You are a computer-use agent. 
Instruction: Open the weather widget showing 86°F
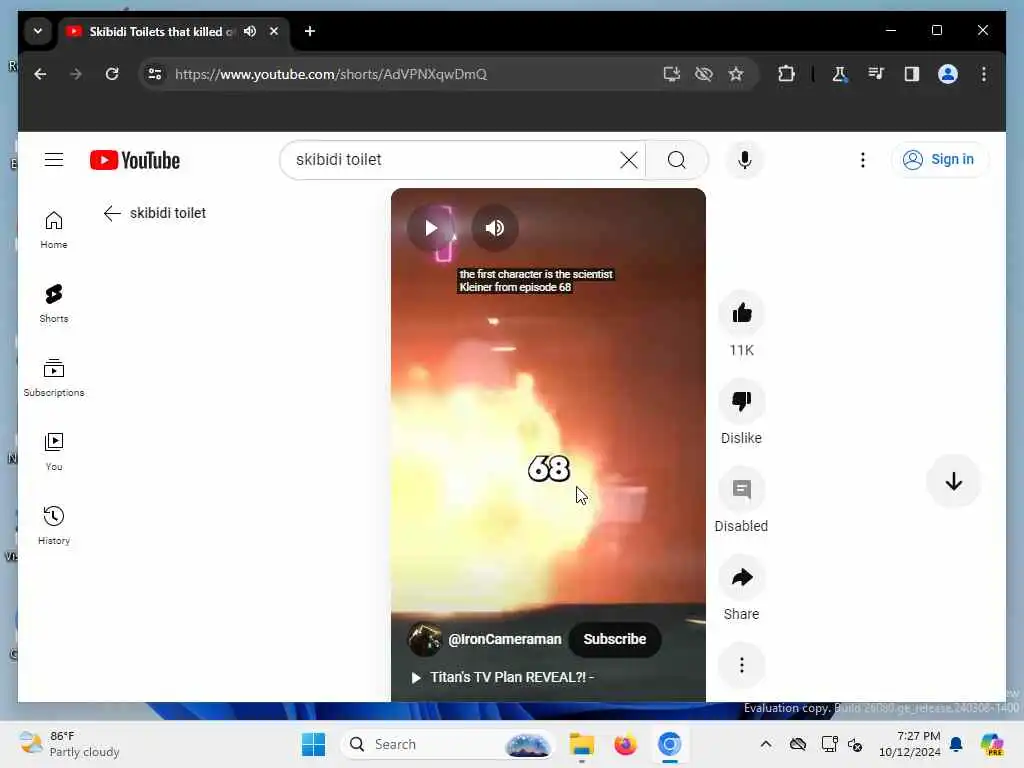tap(69, 744)
